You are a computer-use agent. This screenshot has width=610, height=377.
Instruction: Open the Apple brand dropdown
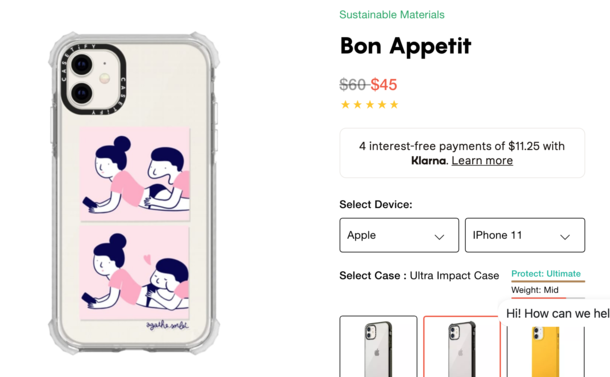399,235
